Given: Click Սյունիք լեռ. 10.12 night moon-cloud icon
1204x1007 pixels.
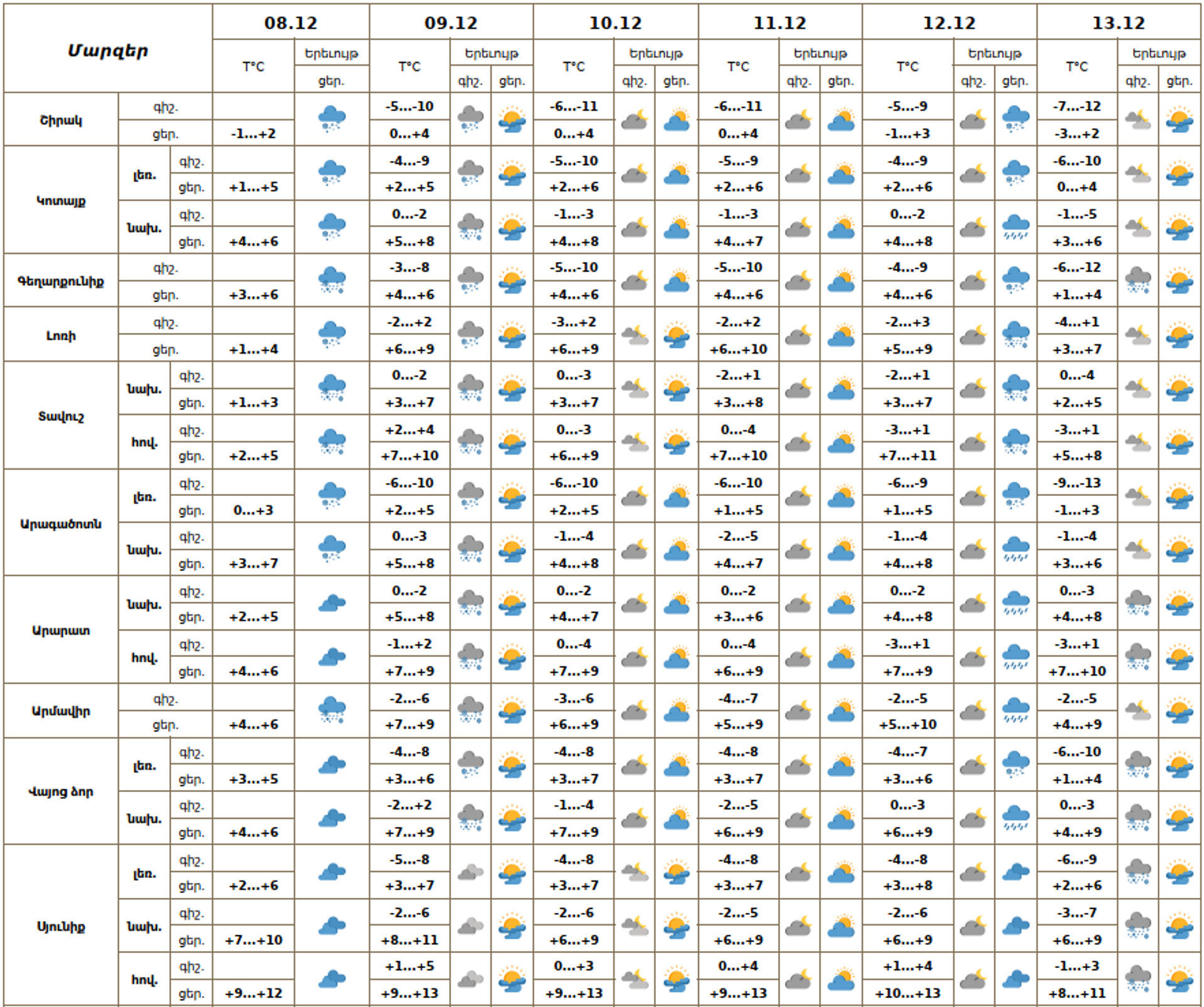Looking at the screenshot, I should 635,872.
